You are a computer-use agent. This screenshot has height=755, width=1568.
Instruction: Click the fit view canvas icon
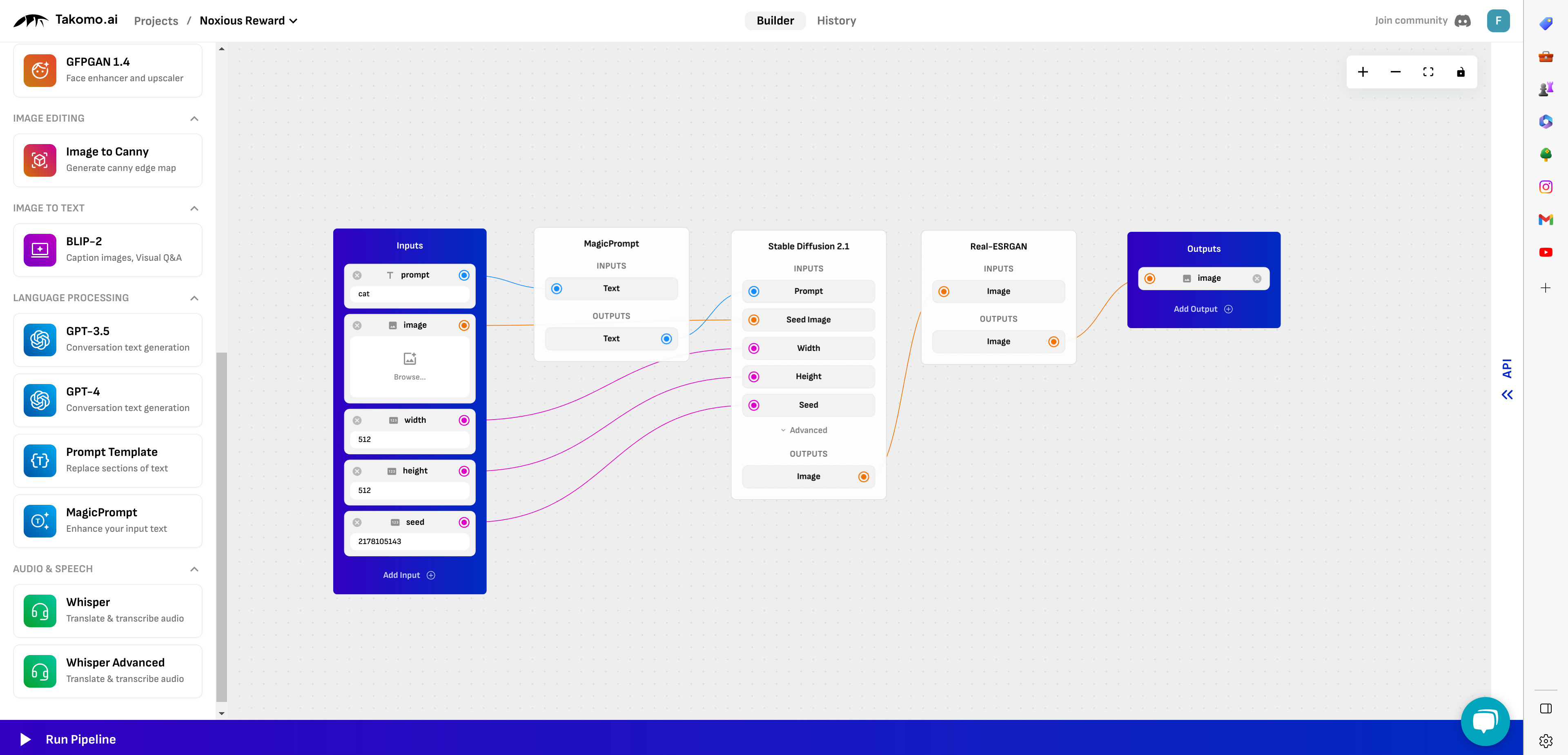pyautogui.click(x=1428, y=72)
